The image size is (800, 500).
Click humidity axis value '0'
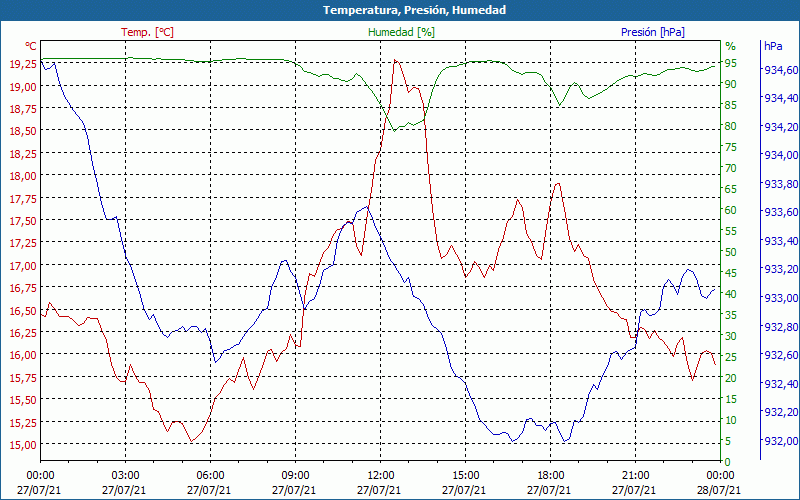pyautogui.click(x=728, y=462)
